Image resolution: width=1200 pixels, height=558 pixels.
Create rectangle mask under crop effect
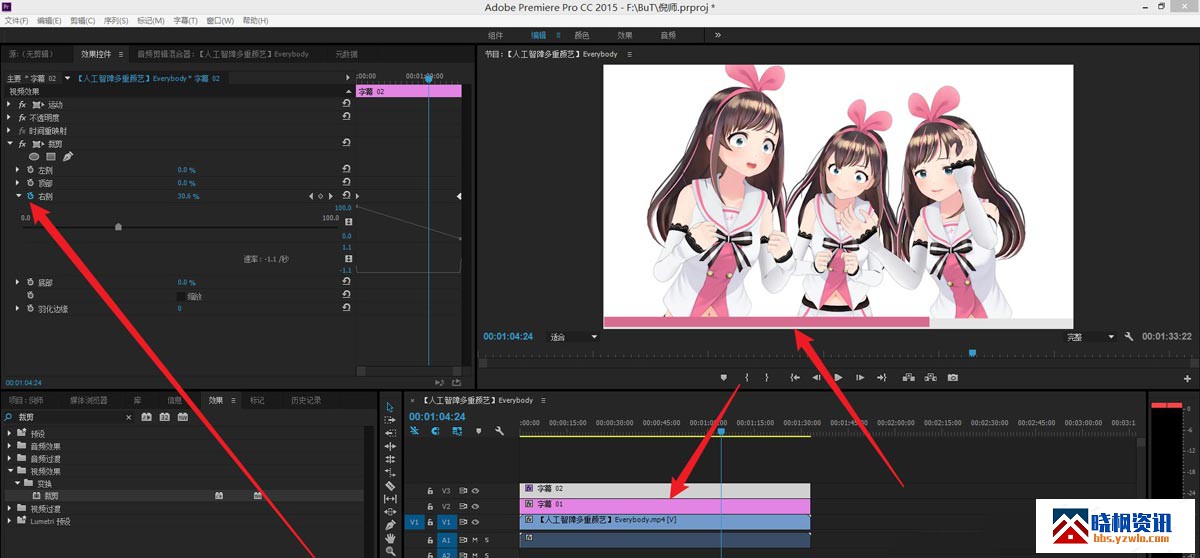(x=51, y=157)
